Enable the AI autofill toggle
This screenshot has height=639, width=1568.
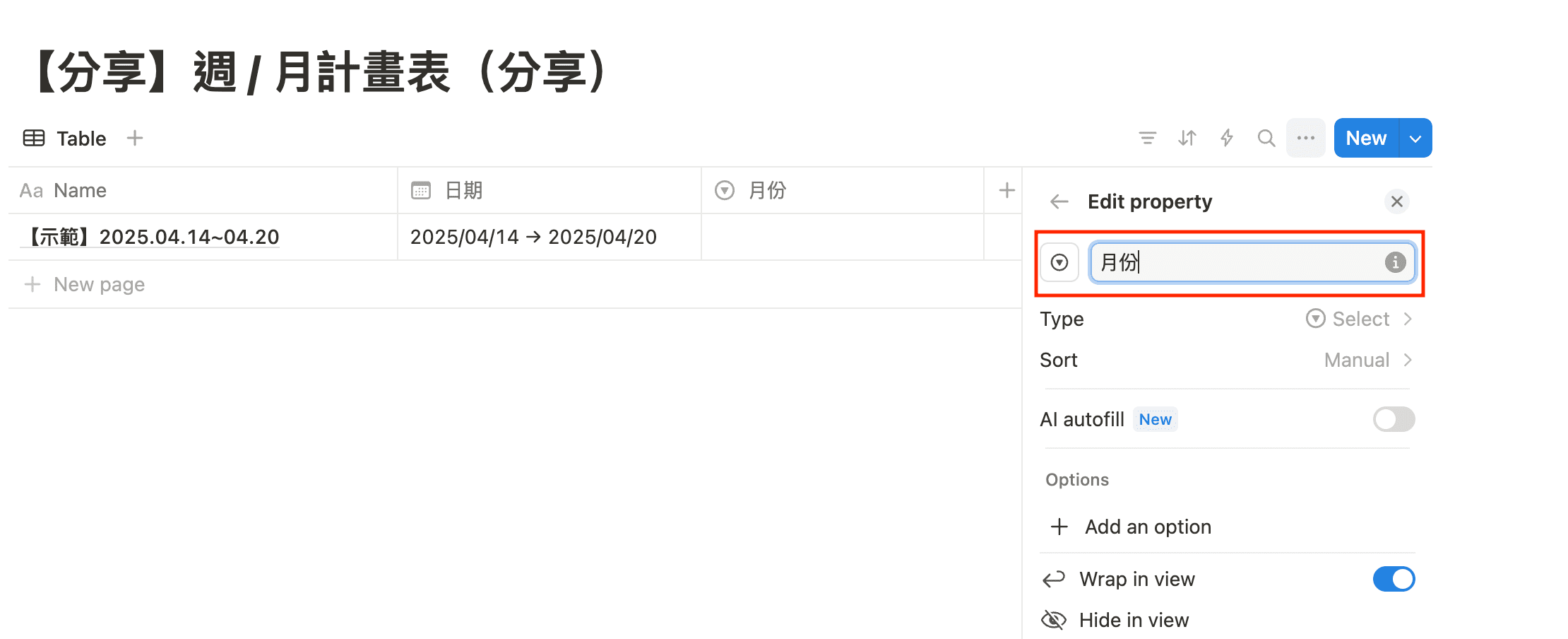click(1394, 419)
